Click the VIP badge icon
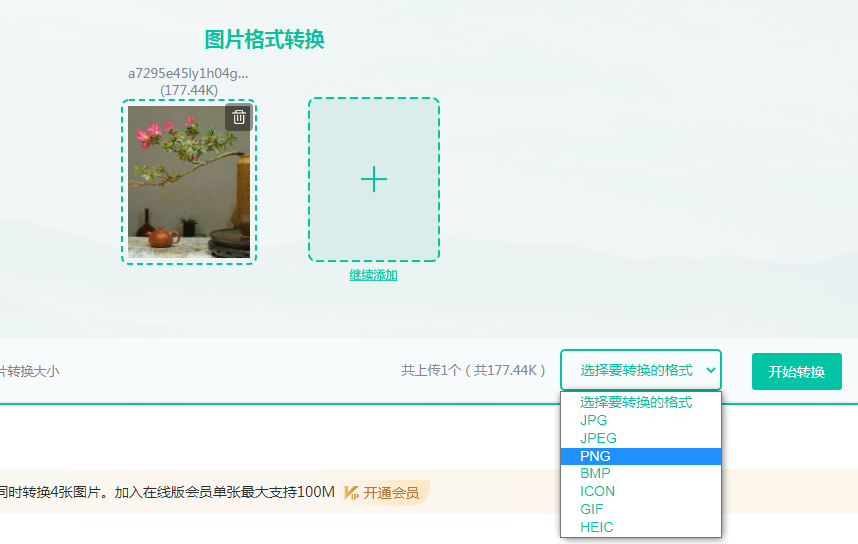 tap(351, 493)
